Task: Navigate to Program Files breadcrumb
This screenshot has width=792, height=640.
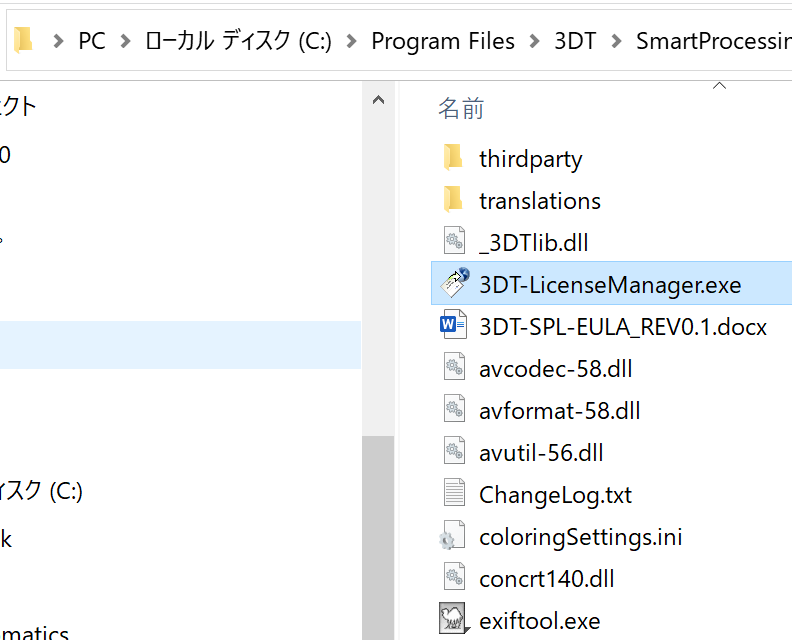Action: tap(443, 41)
